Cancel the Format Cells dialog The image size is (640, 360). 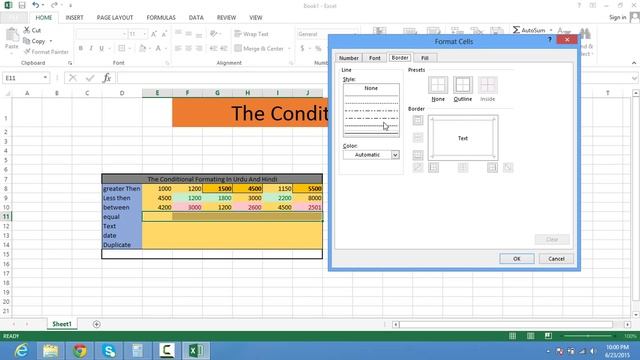click(556, 259)
